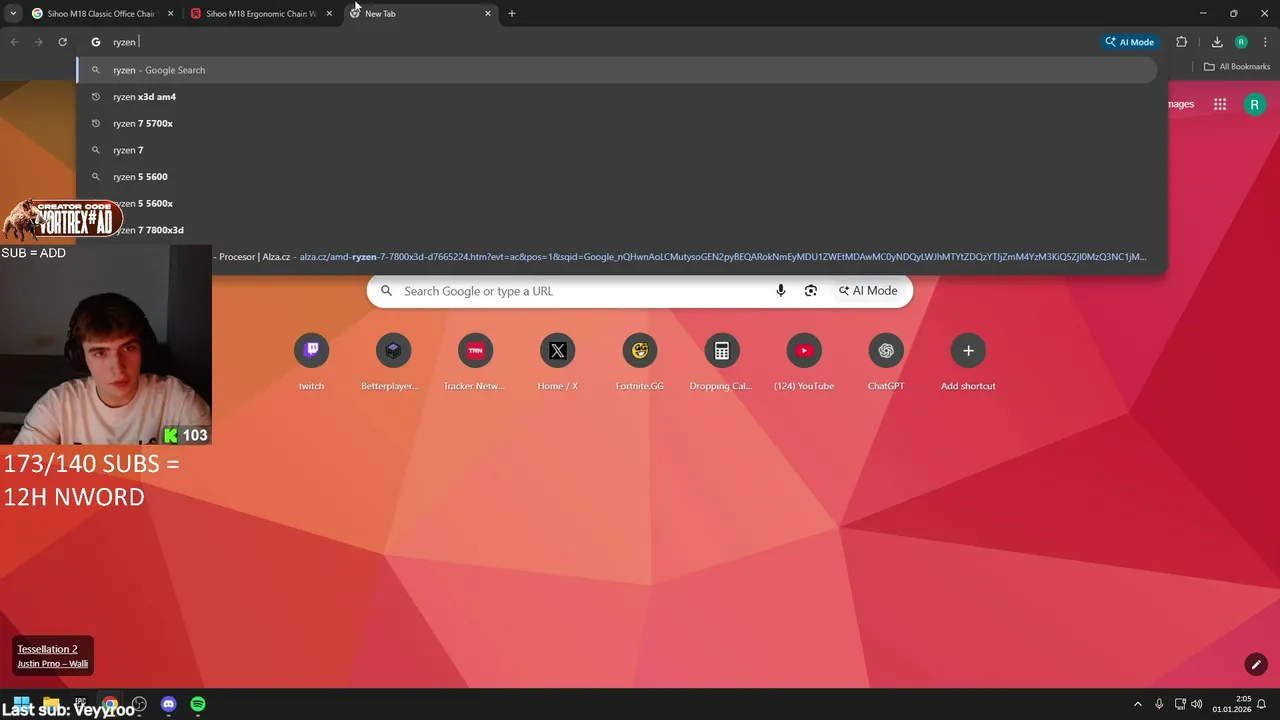Open the tab search dropdown arrow

pos(13,13)
